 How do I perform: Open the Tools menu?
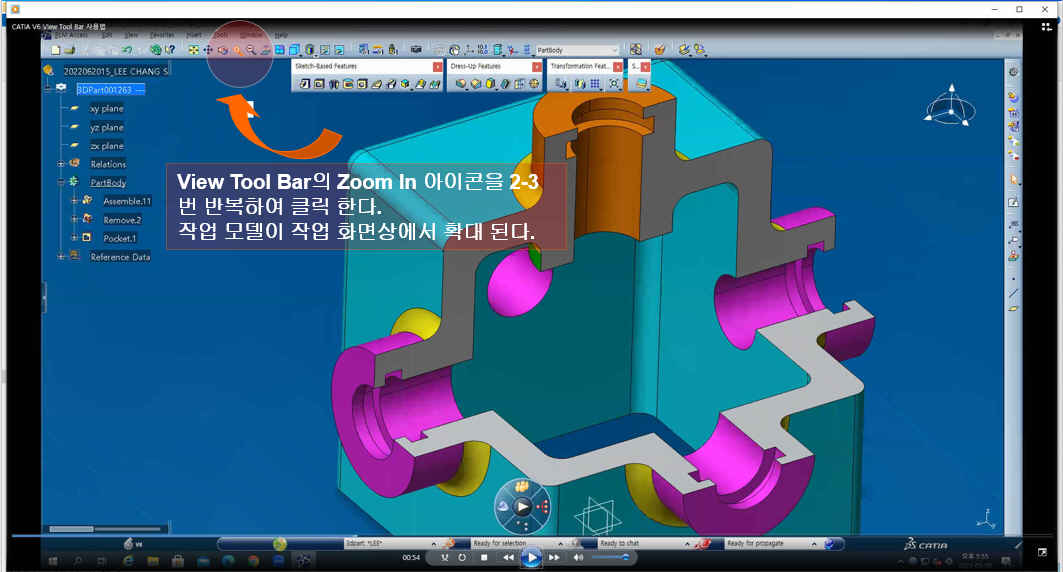coord(221,35)
